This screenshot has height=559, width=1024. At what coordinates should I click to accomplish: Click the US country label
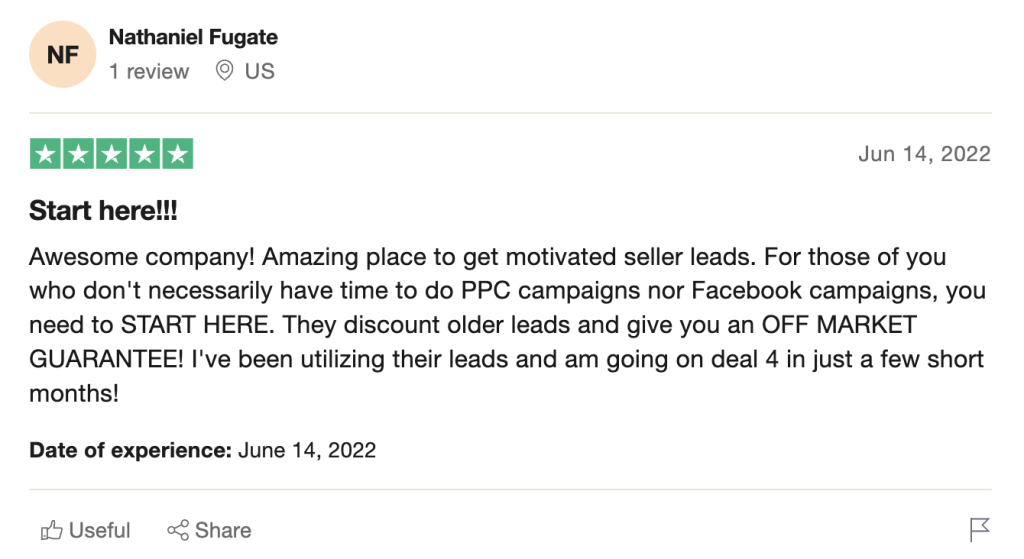(x=259, y=71)
